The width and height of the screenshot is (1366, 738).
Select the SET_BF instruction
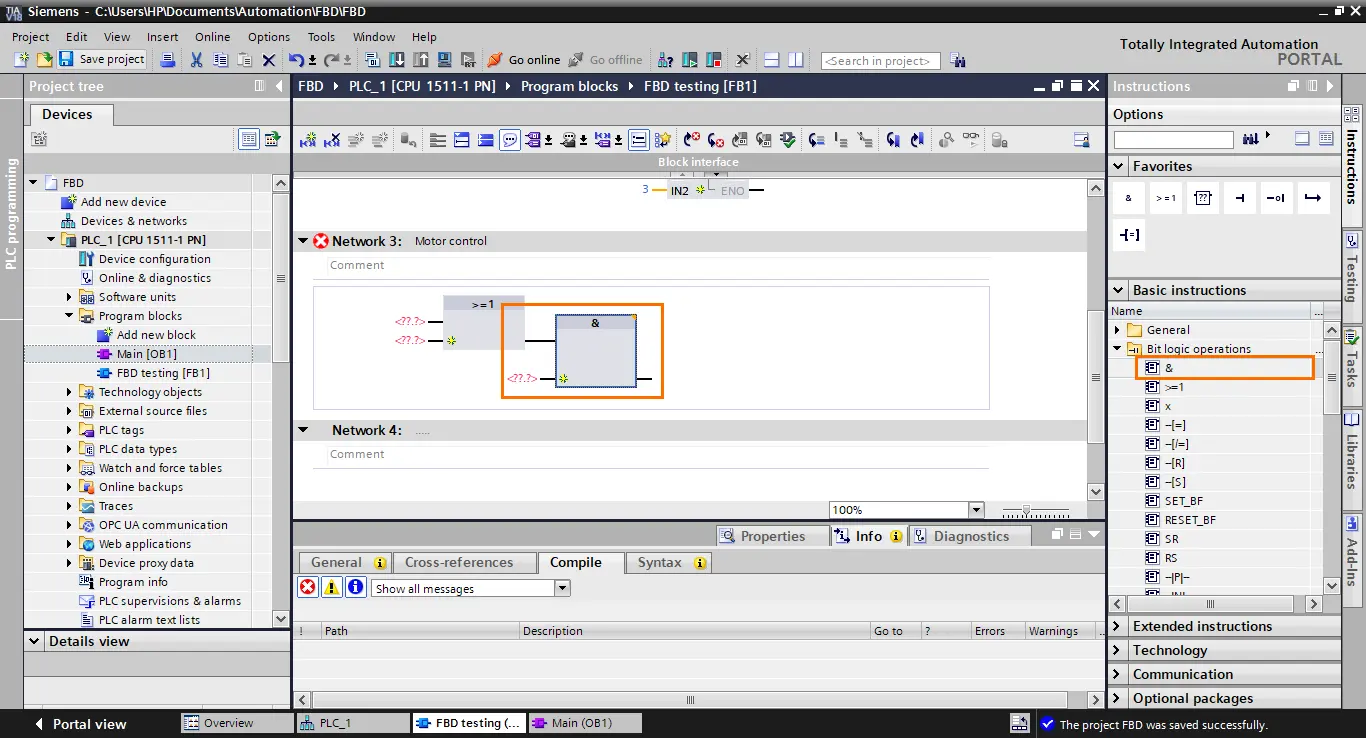point(1183,501)
